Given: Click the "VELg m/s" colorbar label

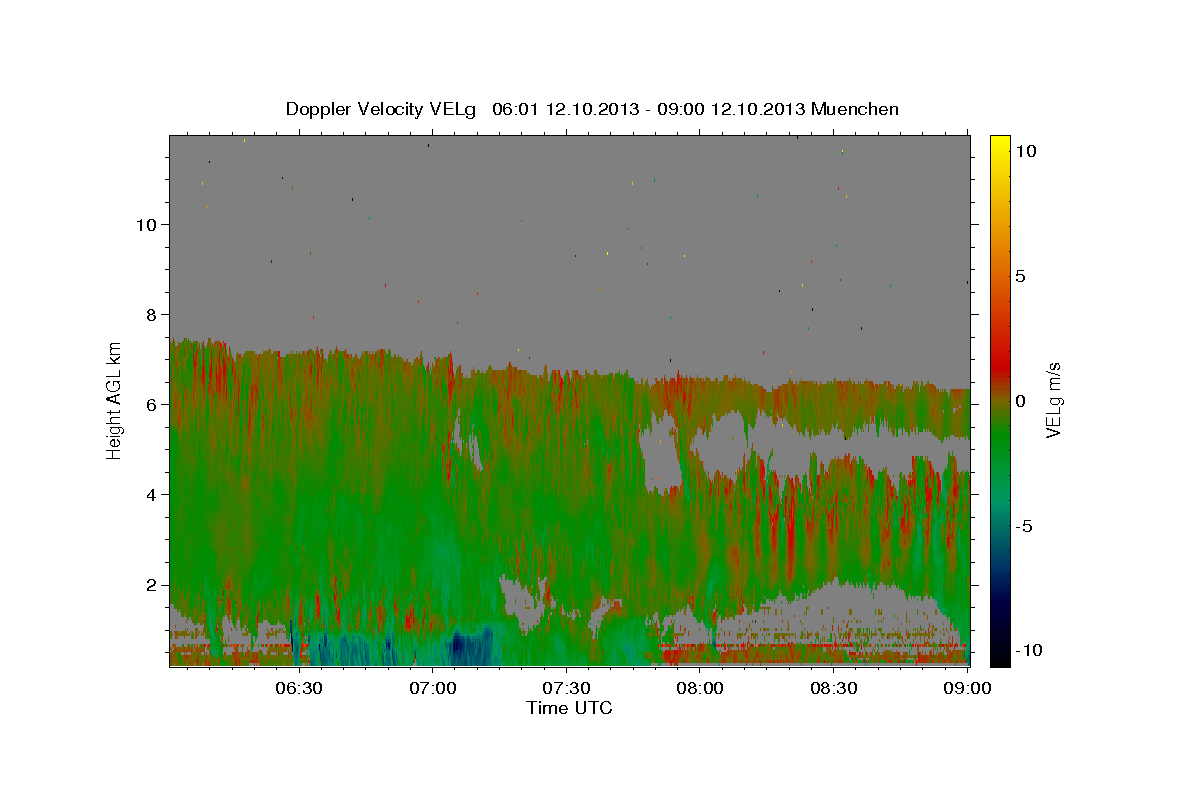Looking at the screenshot, I should pyautogui.click(x=1053, y=399).
